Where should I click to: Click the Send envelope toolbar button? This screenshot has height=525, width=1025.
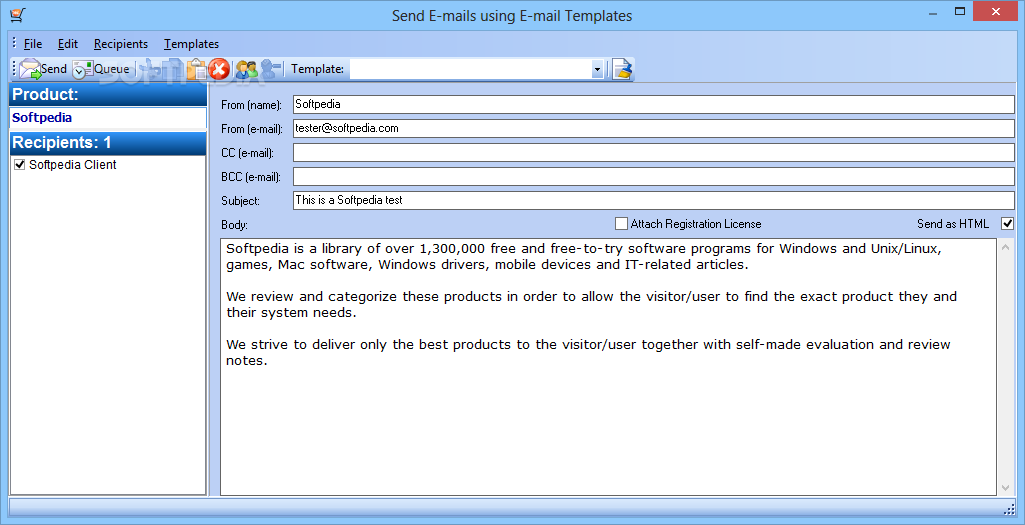(43, 69)
